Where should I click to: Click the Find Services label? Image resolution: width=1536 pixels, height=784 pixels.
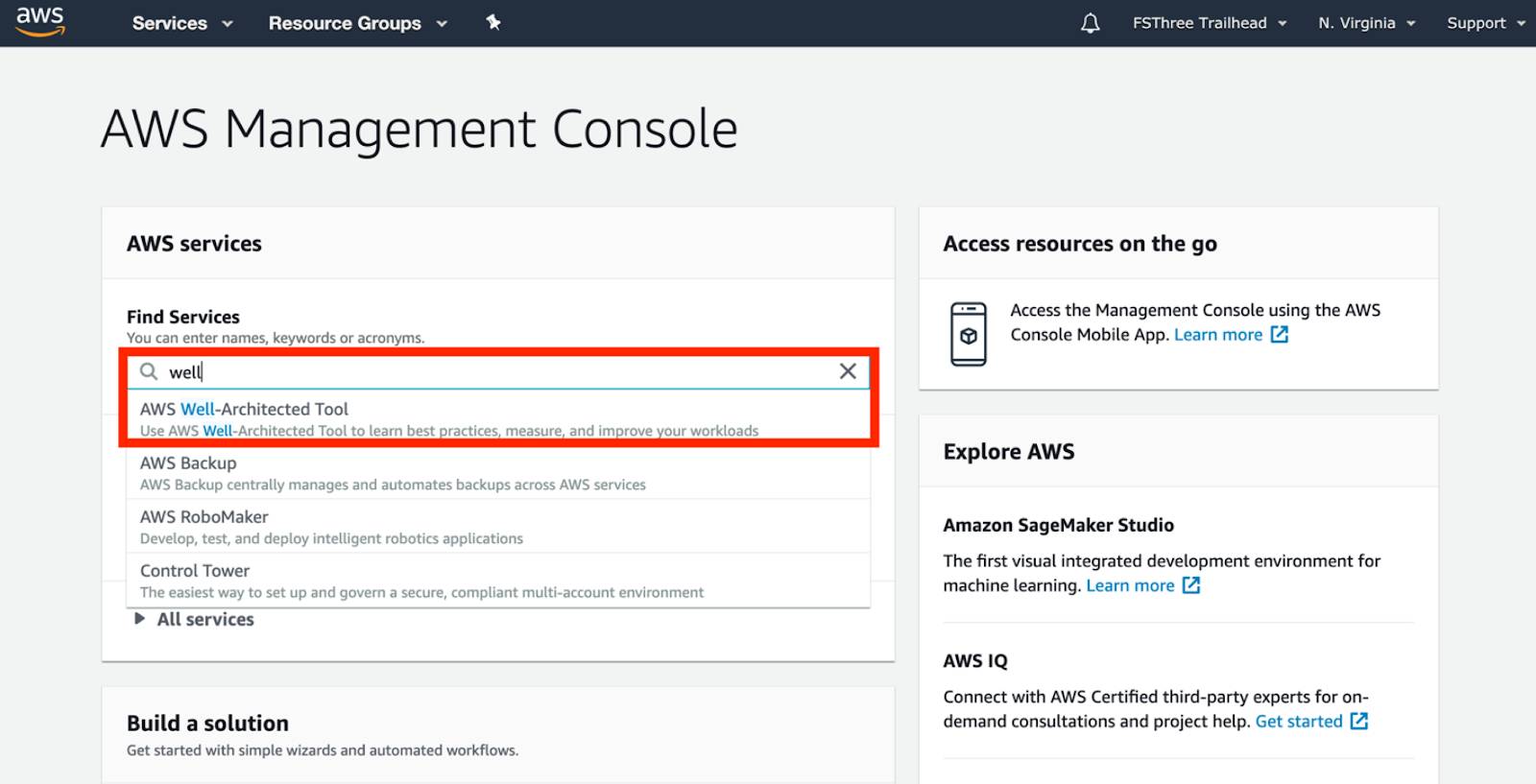point(183,317)
